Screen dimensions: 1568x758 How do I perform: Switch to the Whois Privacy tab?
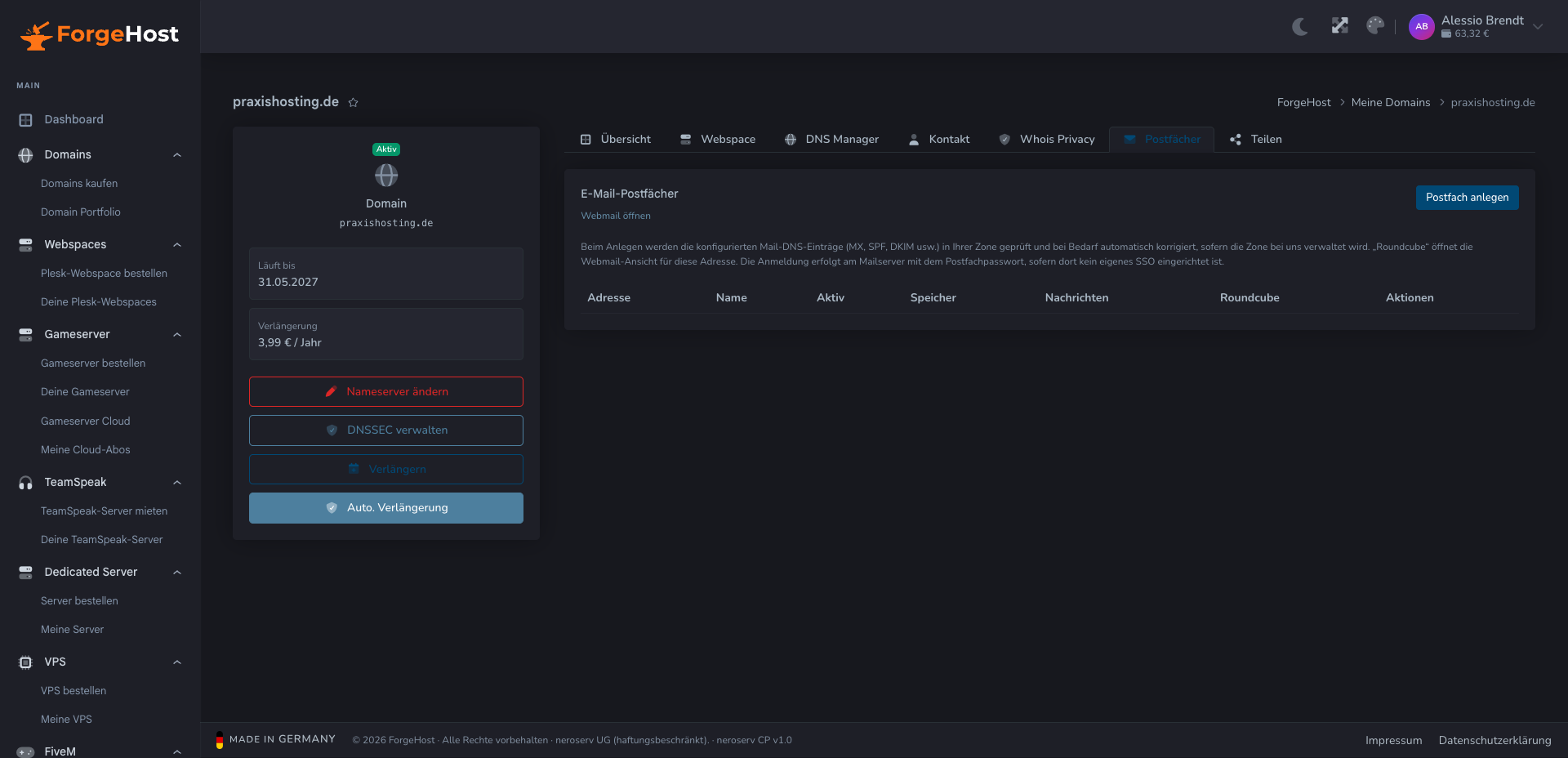[1047, 140]
